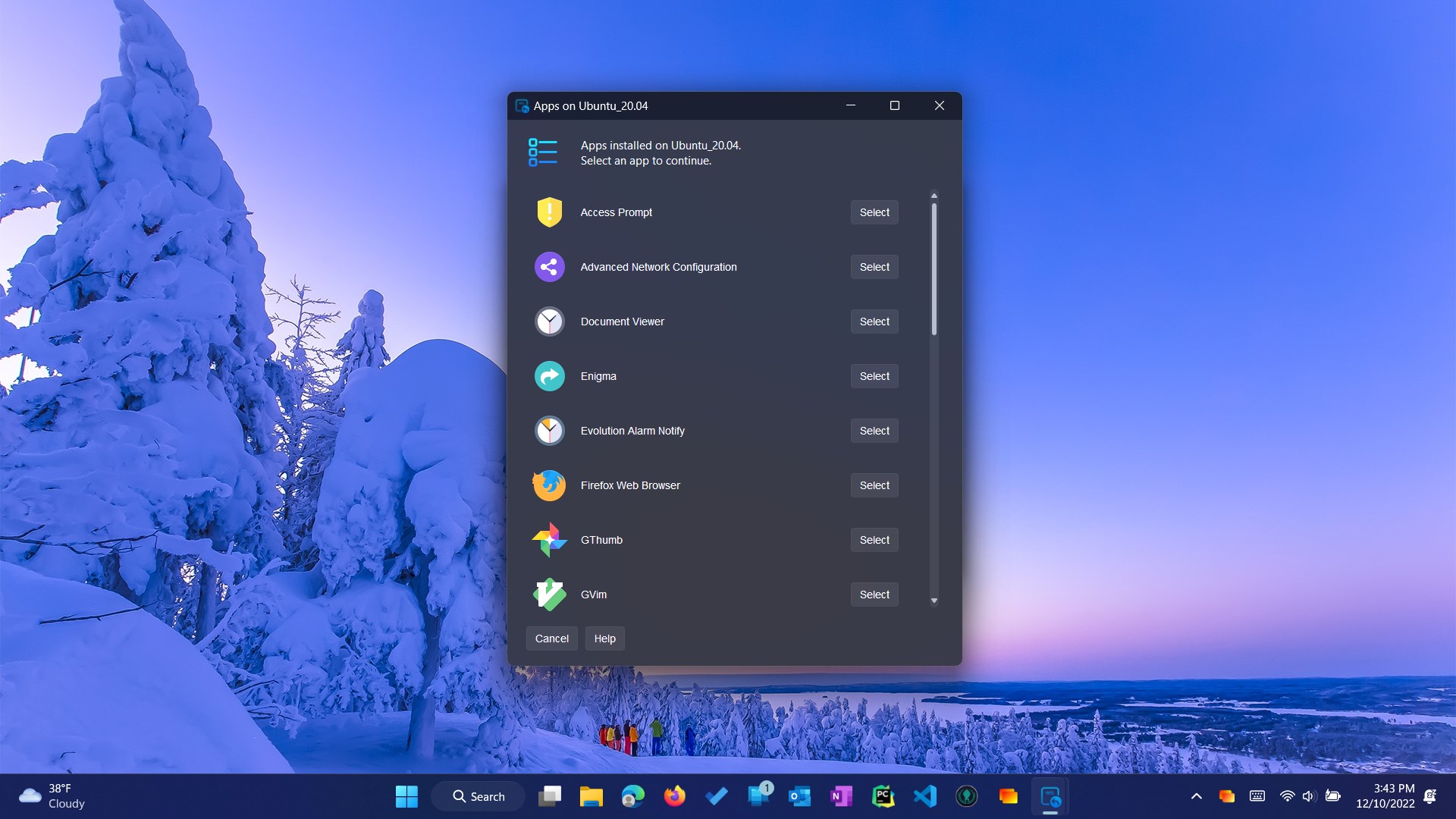Choose Select next to GVim
1456x819 pixels.
coord(874,595)
